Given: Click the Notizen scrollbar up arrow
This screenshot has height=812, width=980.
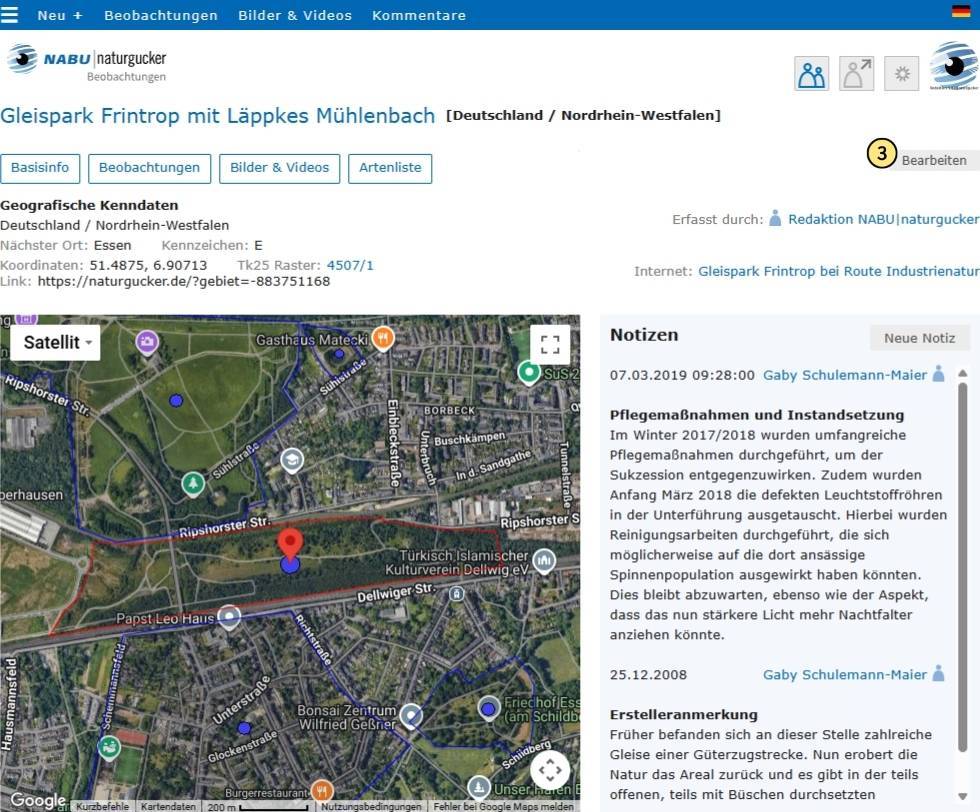Looking at the screenshot, I should pos(962,373).
